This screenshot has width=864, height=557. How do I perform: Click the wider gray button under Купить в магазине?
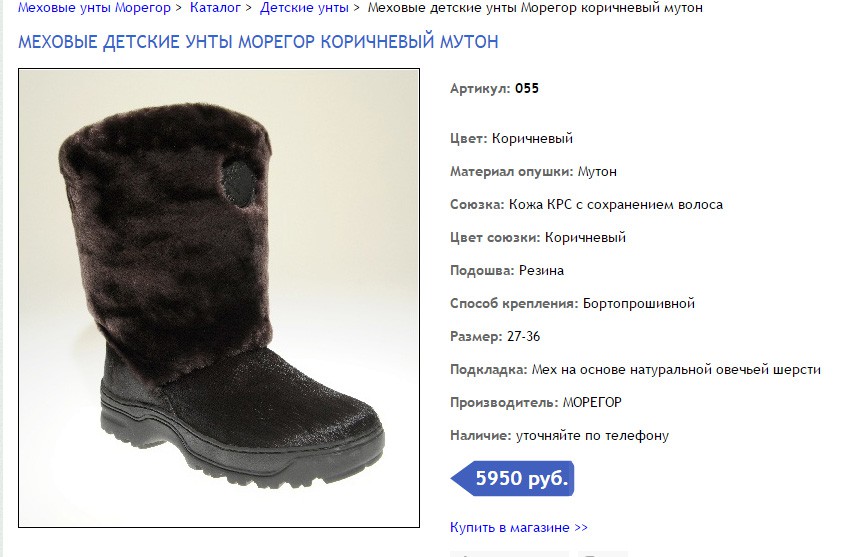point(509,554)
